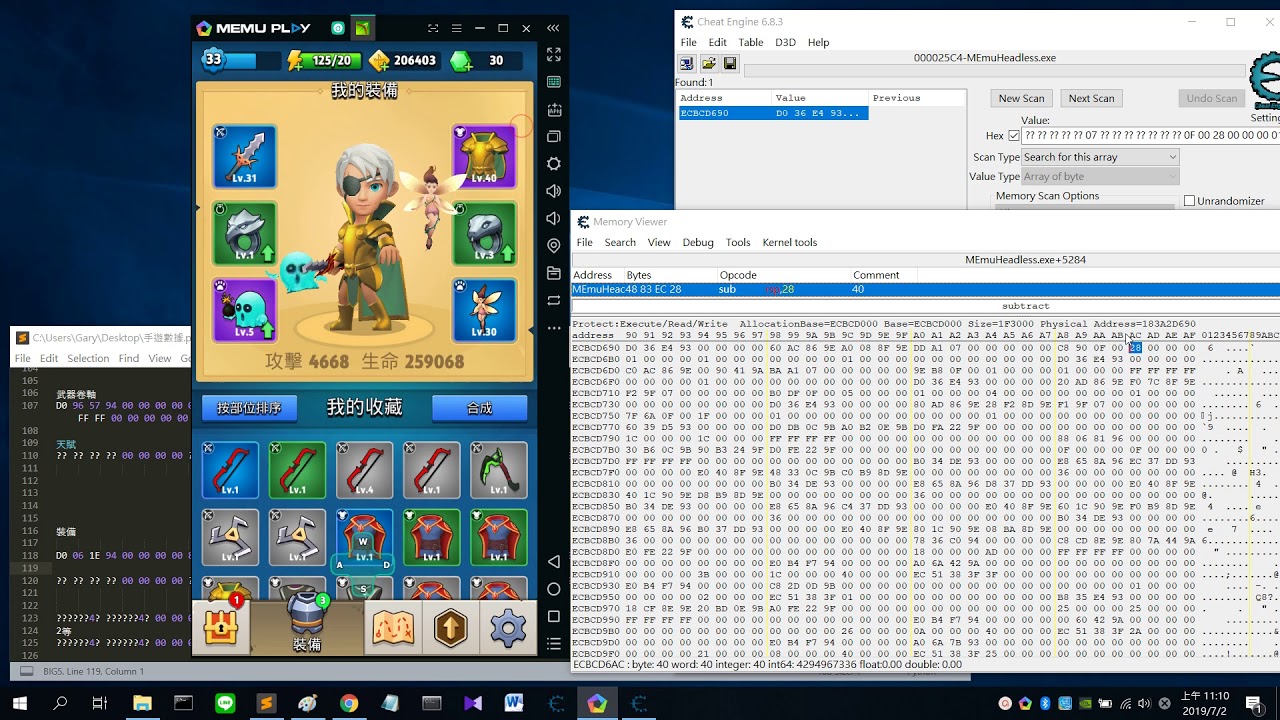
Task: Tap the game settings gear tab
Action: [x=508, y=628]
